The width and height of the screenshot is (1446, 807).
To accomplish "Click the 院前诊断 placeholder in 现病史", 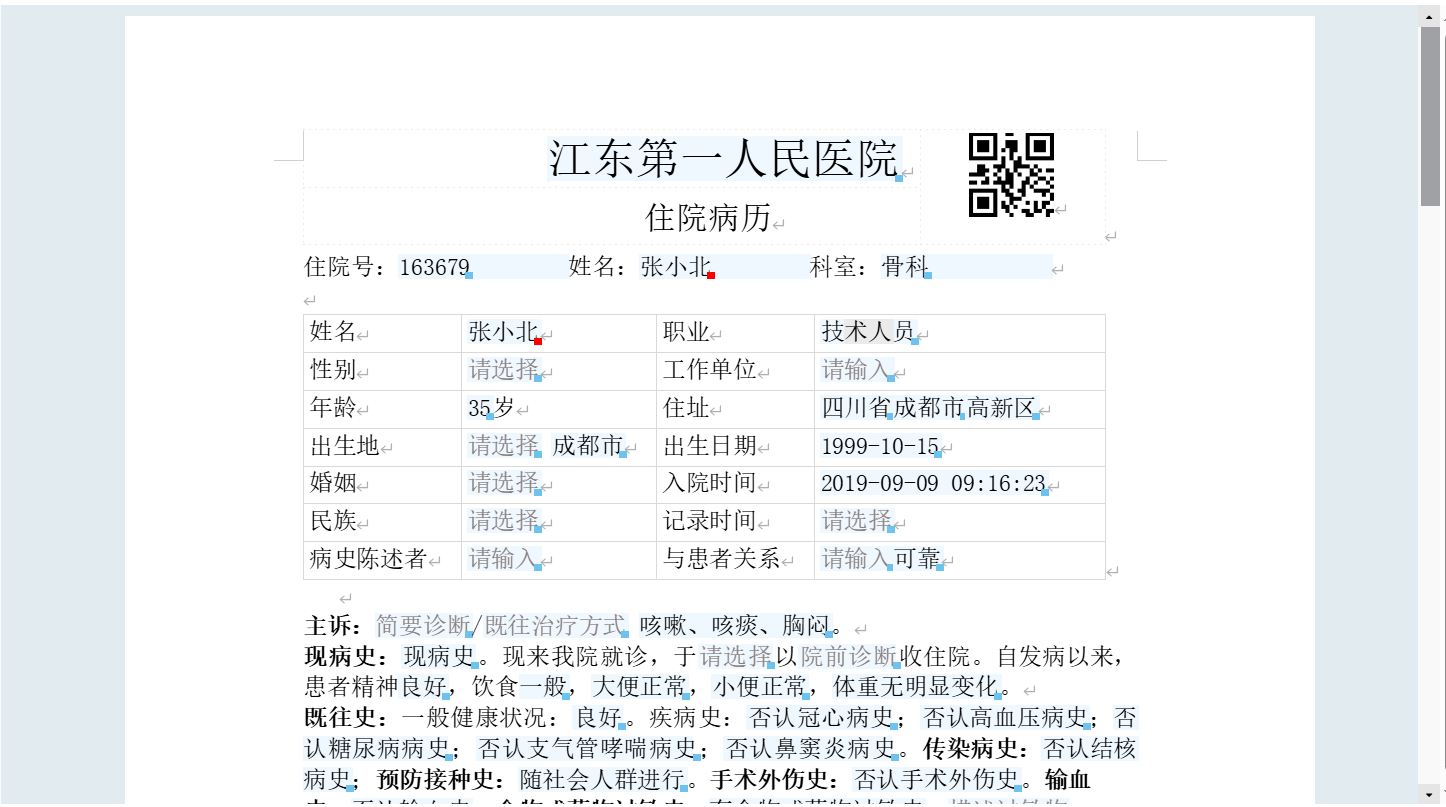I will (x=848, y=657).
